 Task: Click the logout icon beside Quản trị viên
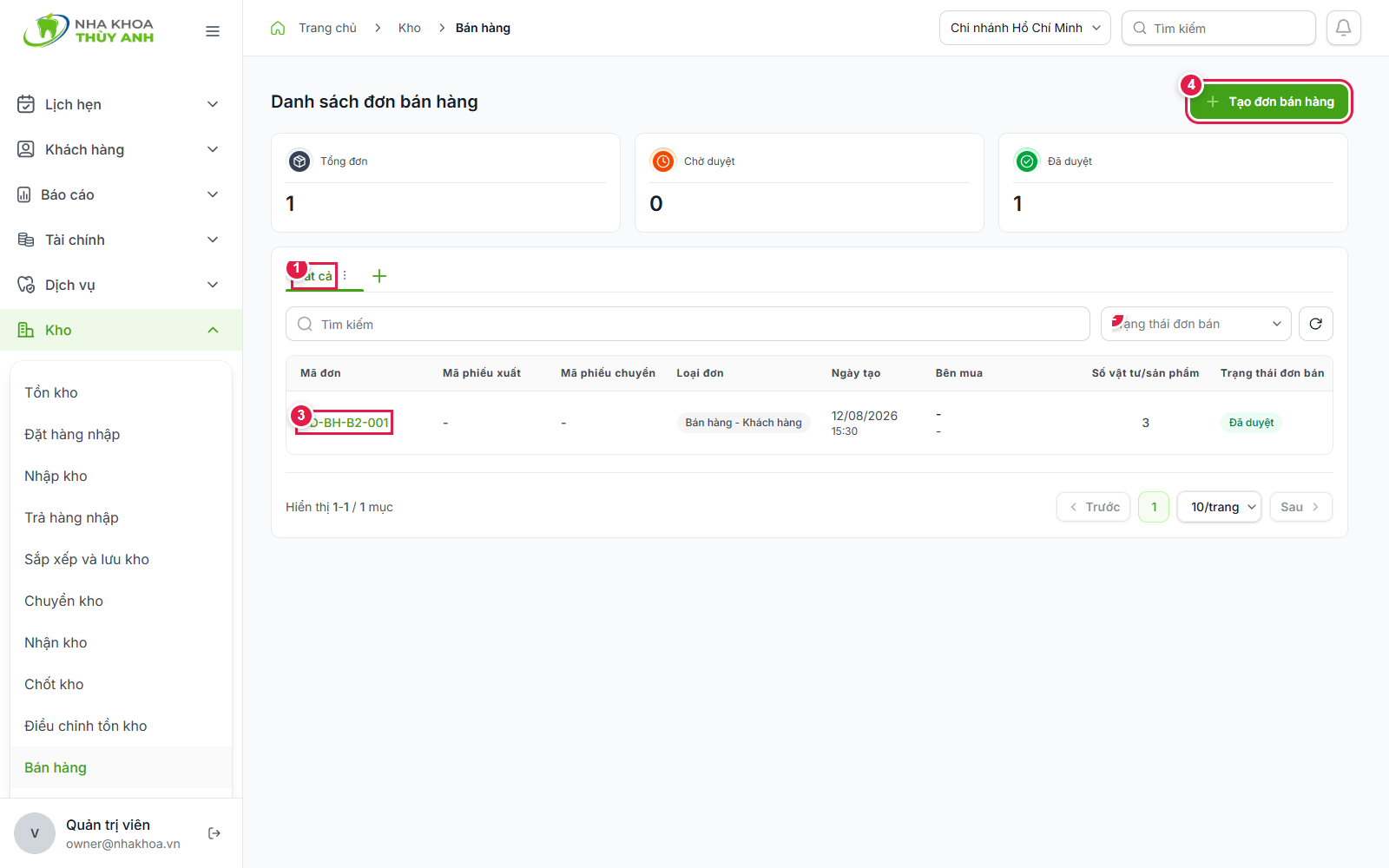tap(214, 833)
